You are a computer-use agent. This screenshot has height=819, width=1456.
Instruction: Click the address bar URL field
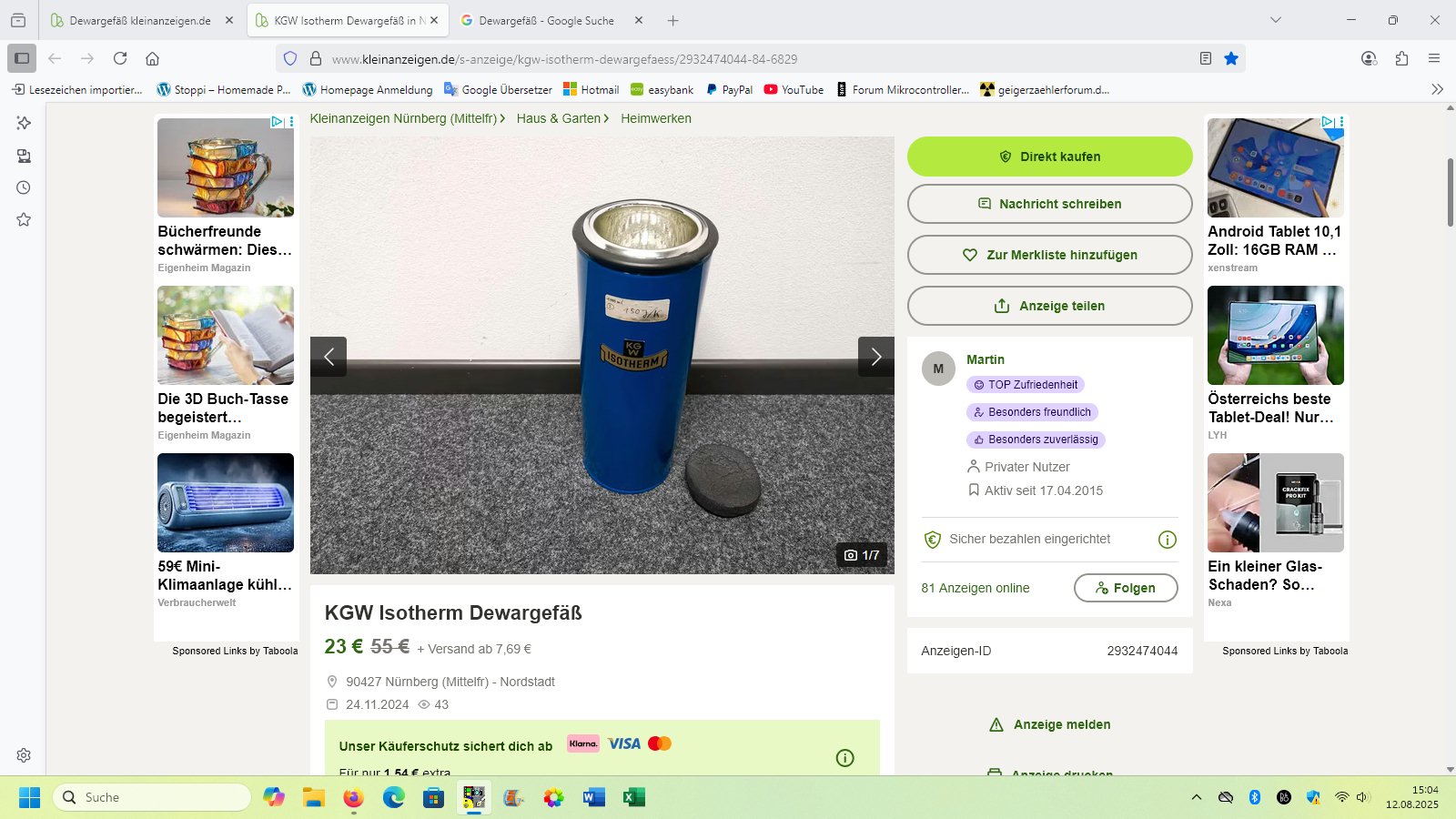coord(761,58)
